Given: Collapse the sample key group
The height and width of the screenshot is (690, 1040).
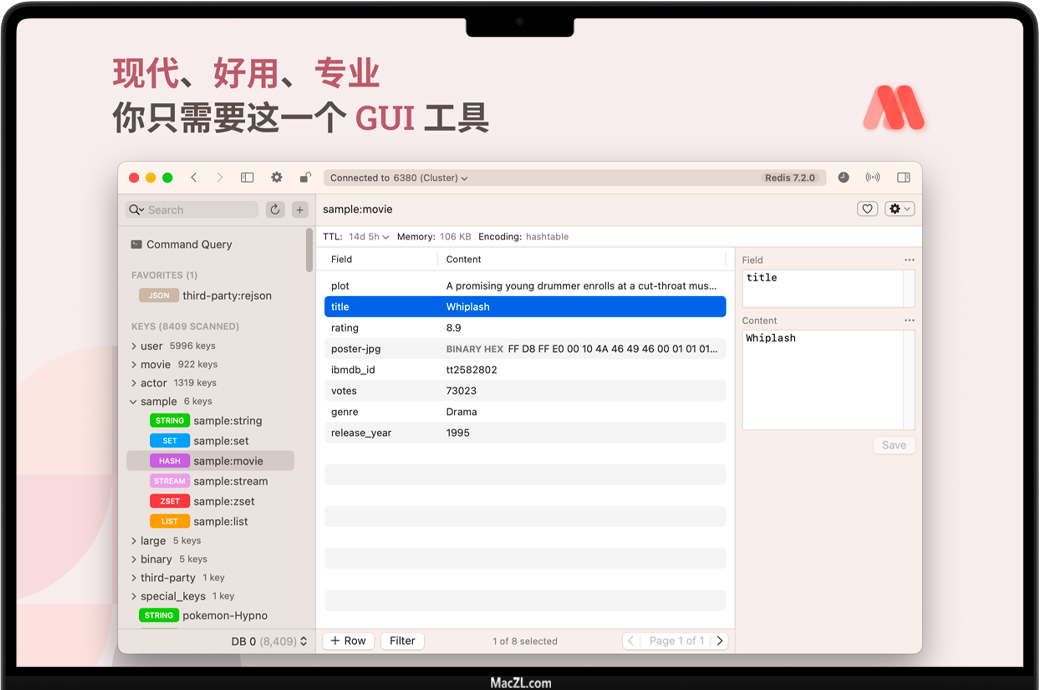Looking at the screenshot, I should click(133, 401).
